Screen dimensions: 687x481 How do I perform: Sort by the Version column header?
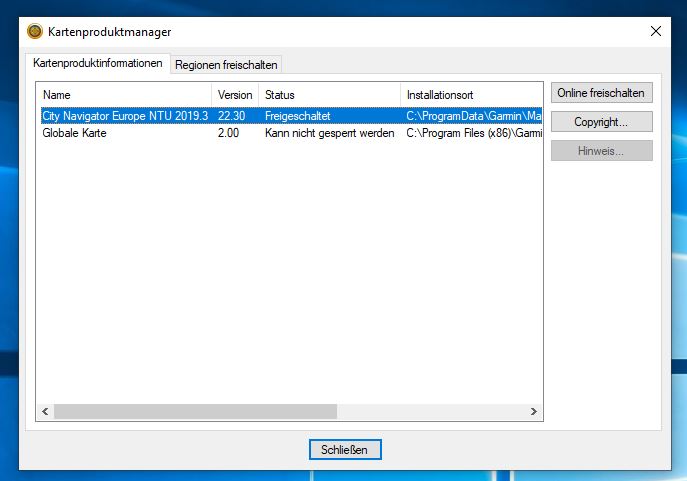point(235,95)
